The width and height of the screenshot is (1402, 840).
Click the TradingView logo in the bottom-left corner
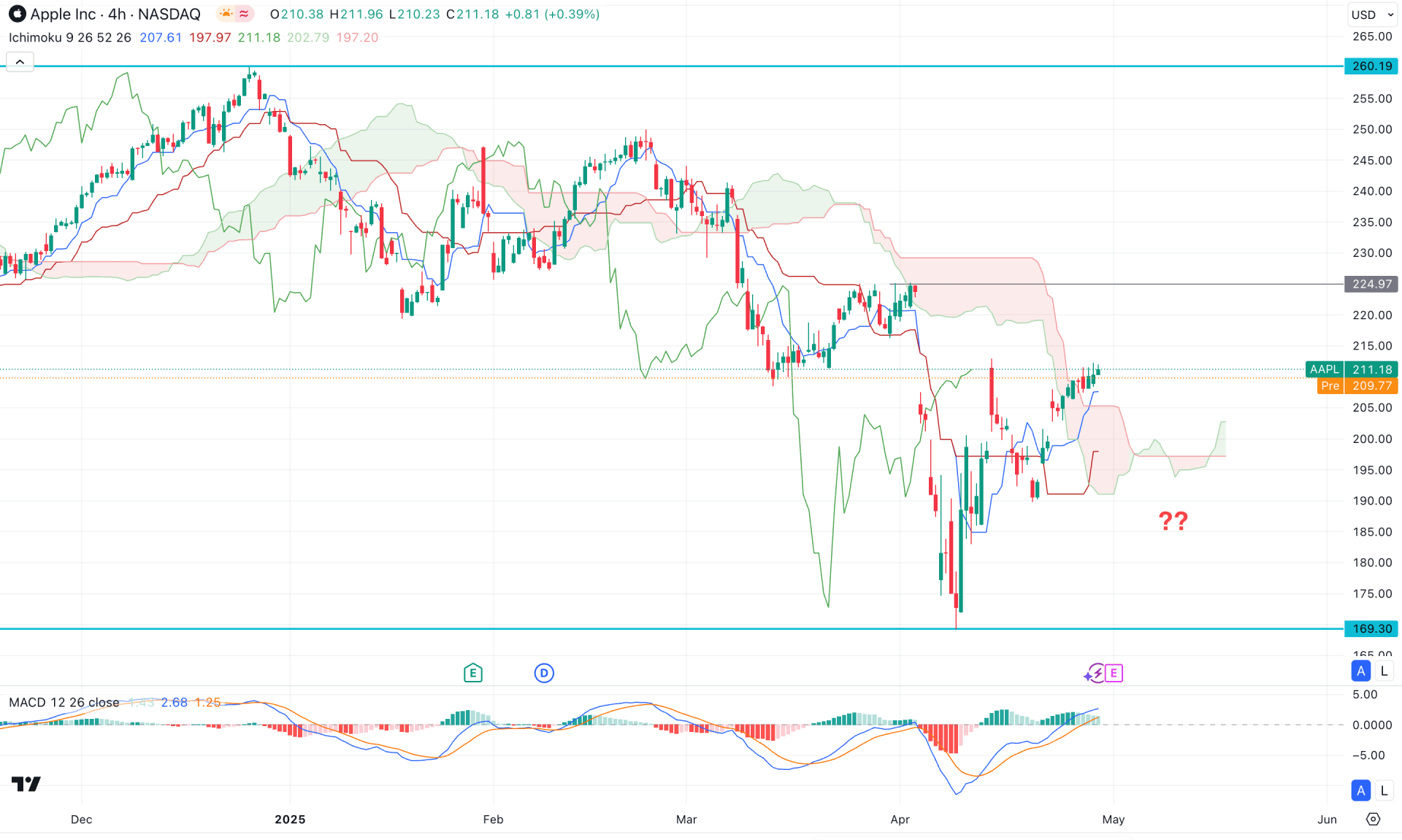26,784
